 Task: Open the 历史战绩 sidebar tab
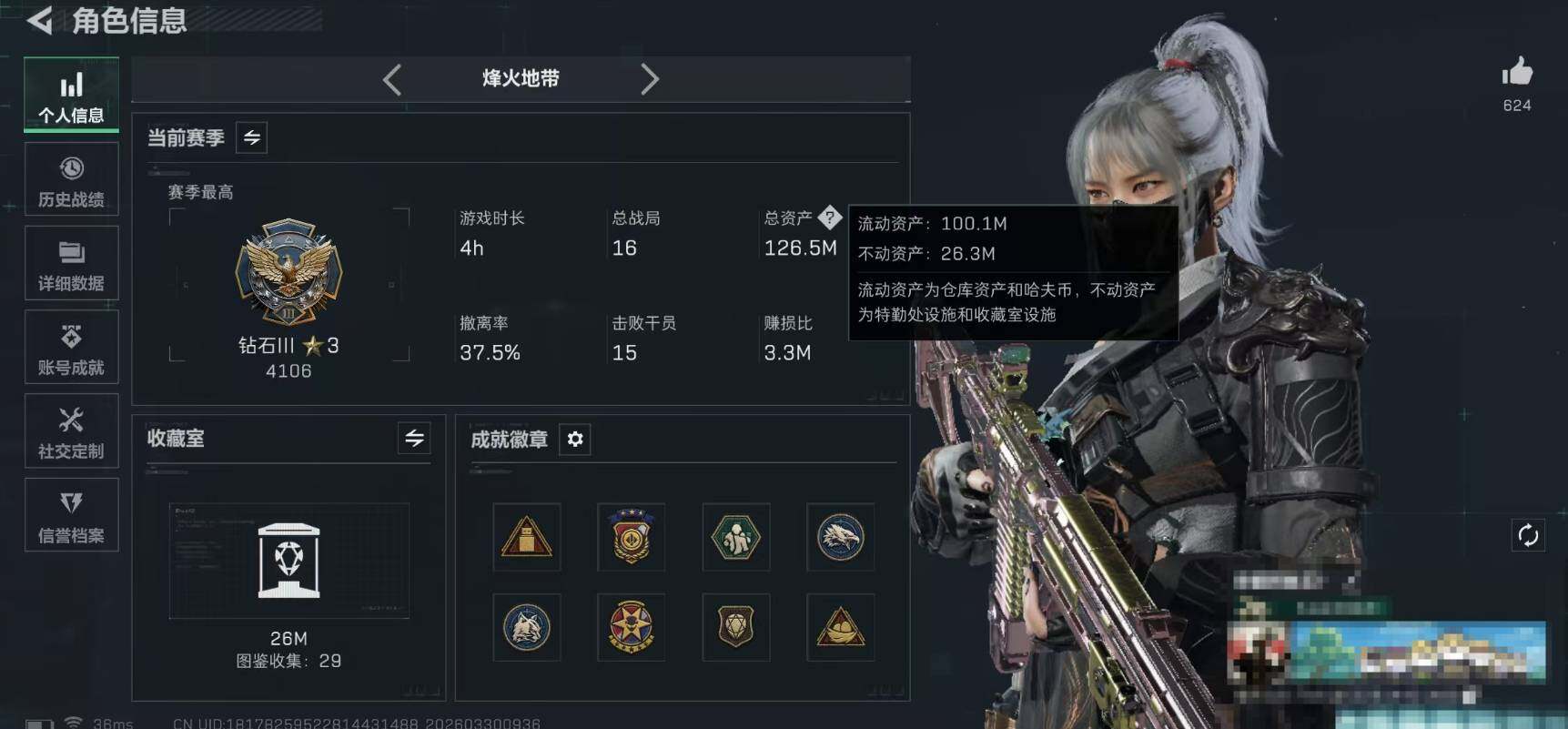71,179
